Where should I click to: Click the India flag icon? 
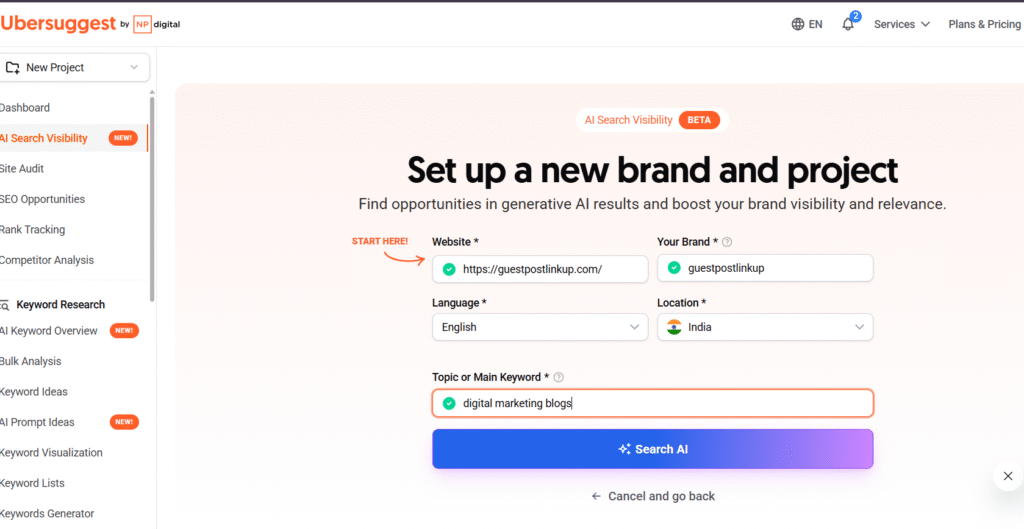click(x=673, y=327)
